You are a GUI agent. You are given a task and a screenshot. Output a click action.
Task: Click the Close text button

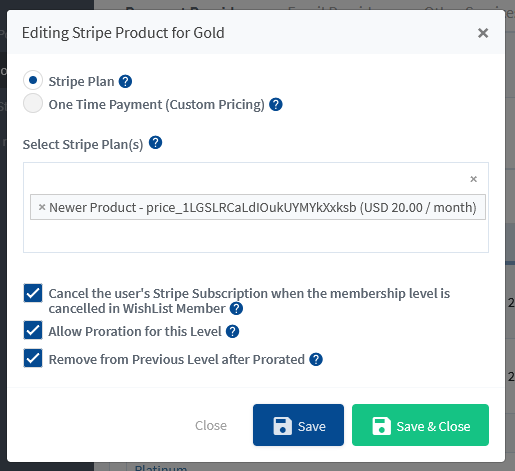pyautogui.click(x=211, y=425)
